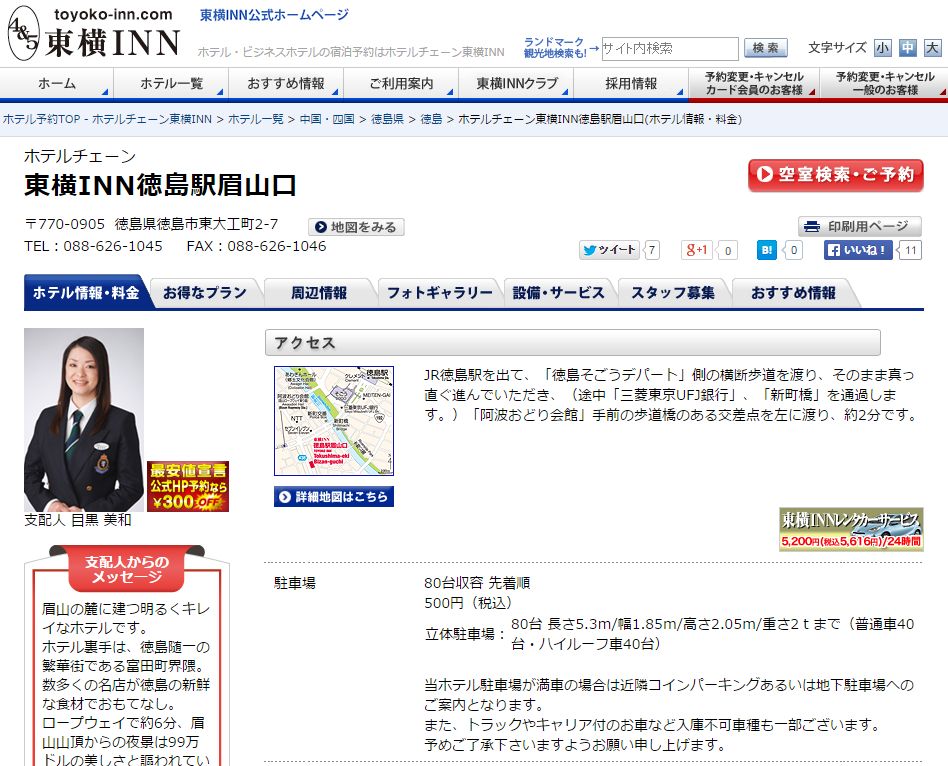Click the hotel name 東横INN徳島駅眉山口 heading
The image size is (948, 766).
pyautogui.click(x=160, y=185)
